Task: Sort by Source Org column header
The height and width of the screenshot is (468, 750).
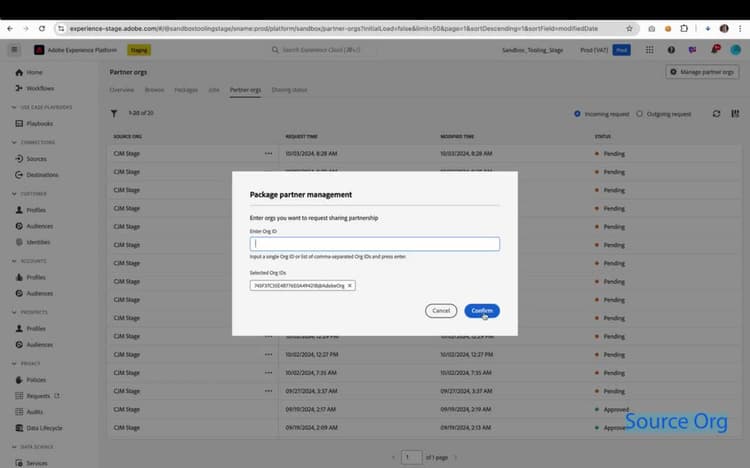Action: [128, 137]
